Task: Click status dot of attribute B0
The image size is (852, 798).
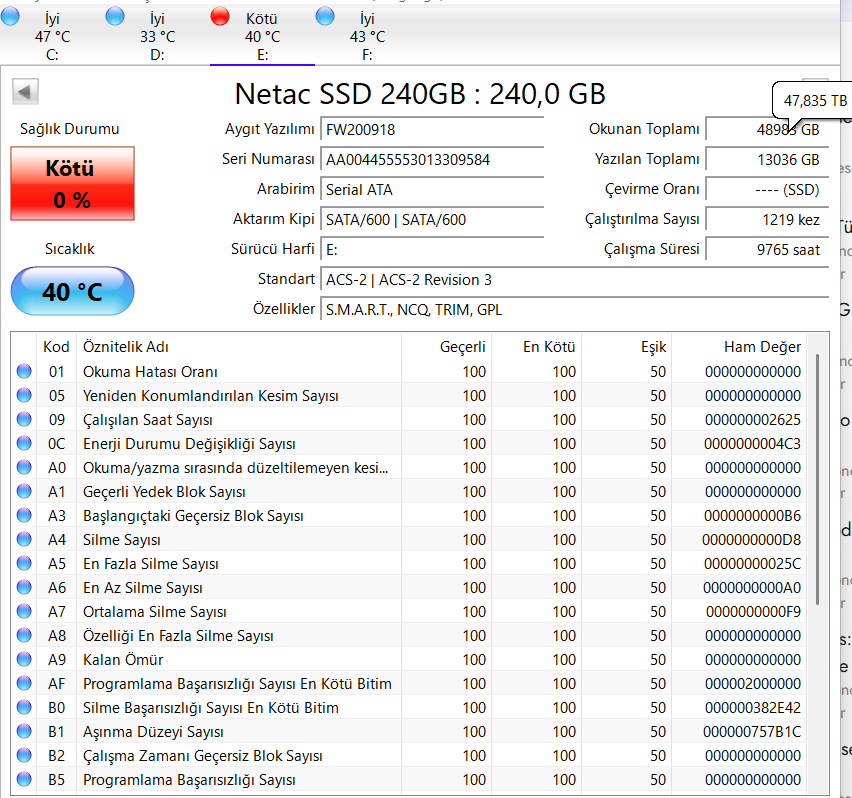Action: click(24, 707)
